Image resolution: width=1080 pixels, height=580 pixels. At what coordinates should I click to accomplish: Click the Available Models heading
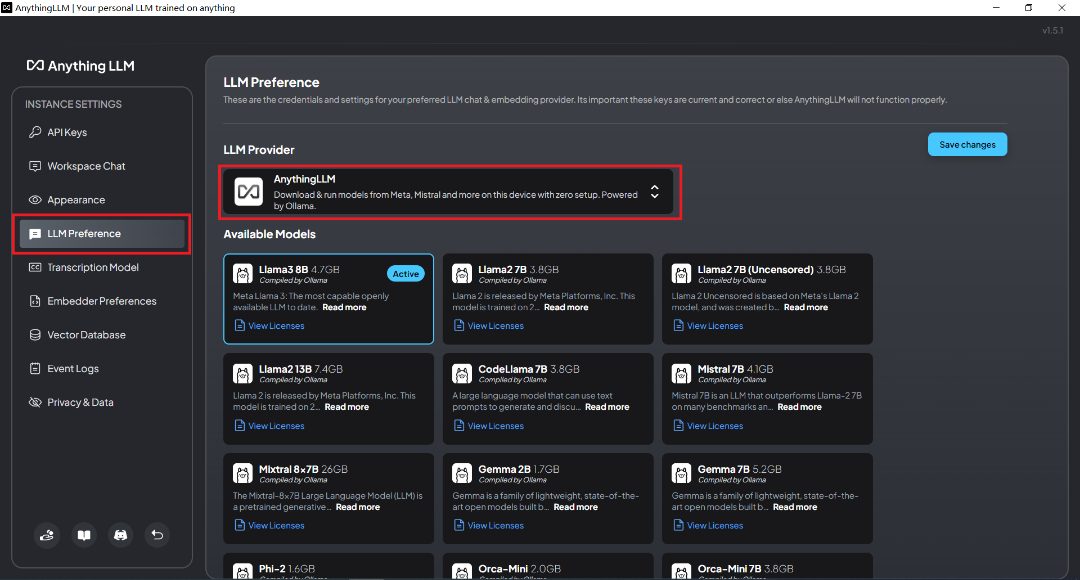tap(269, 234)
